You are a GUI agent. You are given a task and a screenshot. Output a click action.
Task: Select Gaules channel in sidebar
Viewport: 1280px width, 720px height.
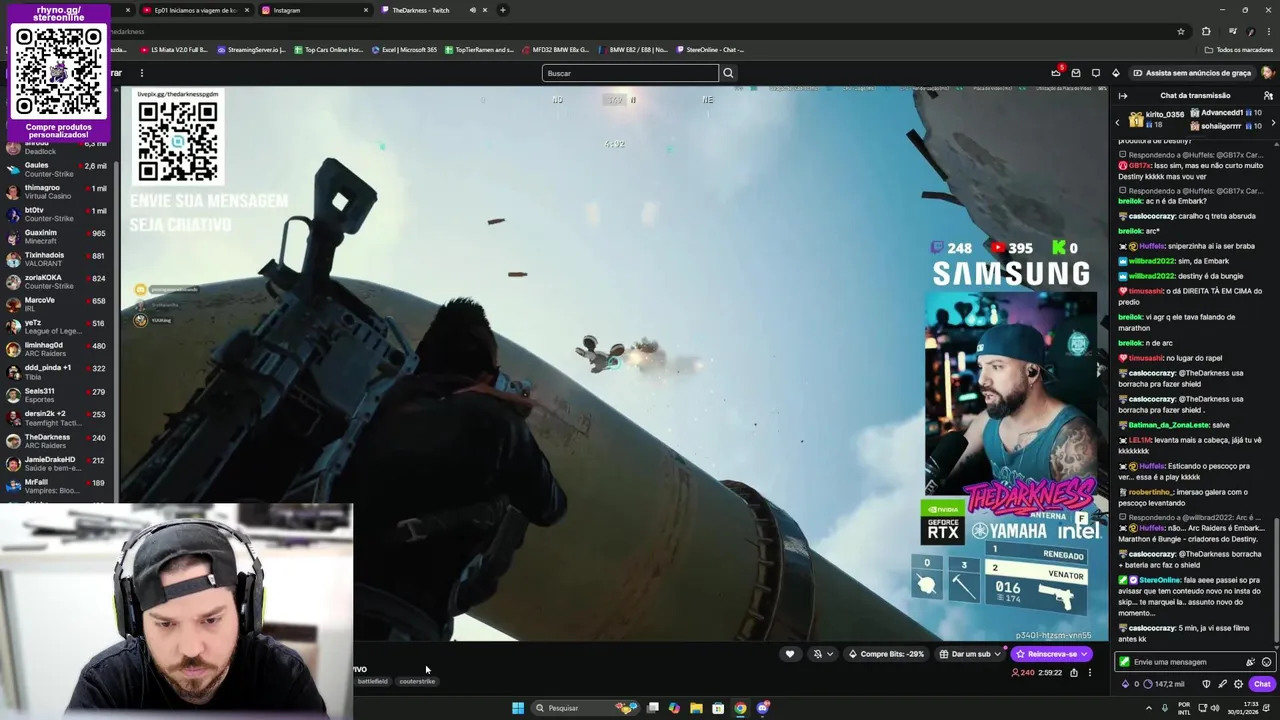[58, 169]
